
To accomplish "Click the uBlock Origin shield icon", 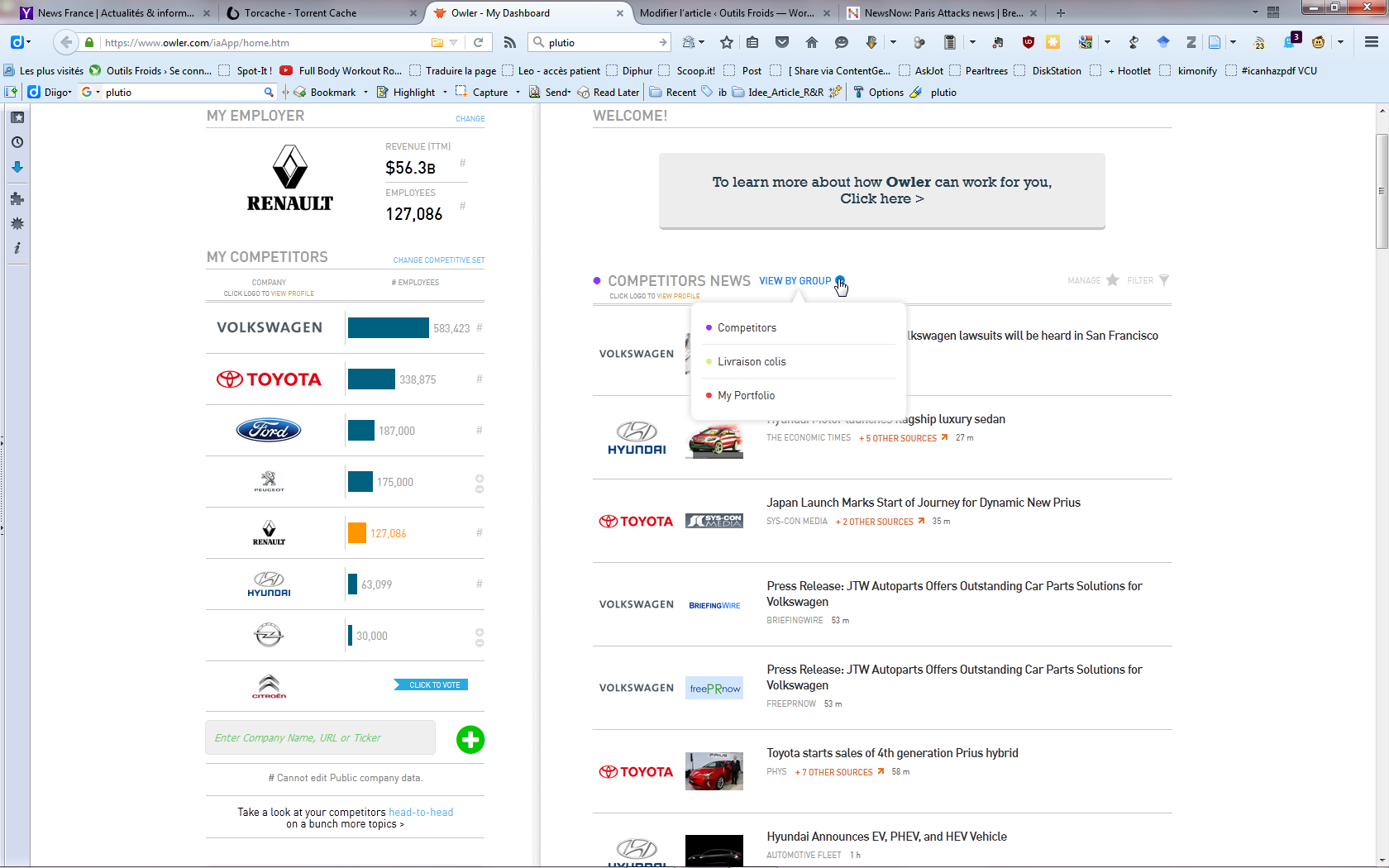I will [1029, 42].
